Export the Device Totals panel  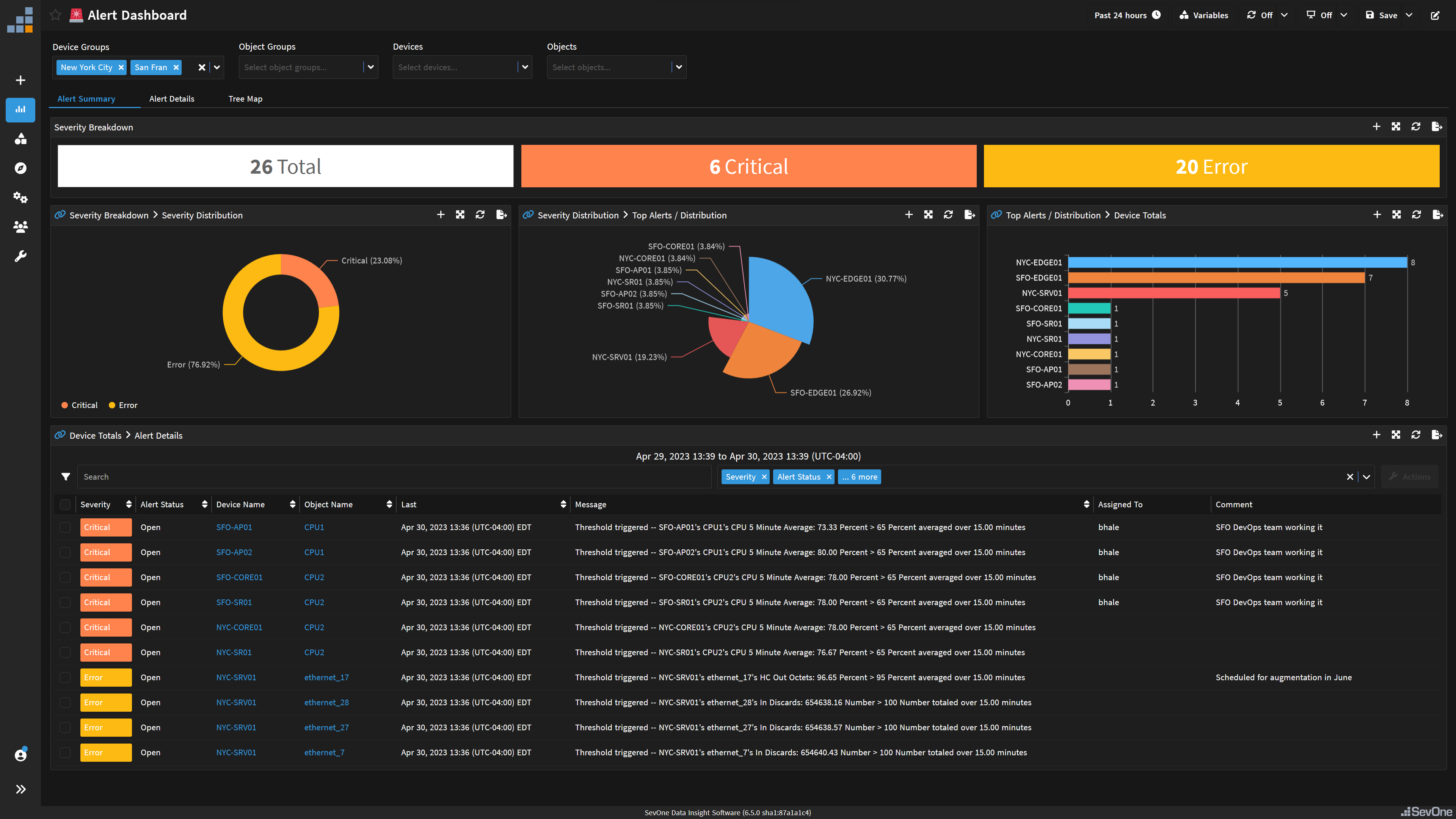click(x=1437, y=215)
